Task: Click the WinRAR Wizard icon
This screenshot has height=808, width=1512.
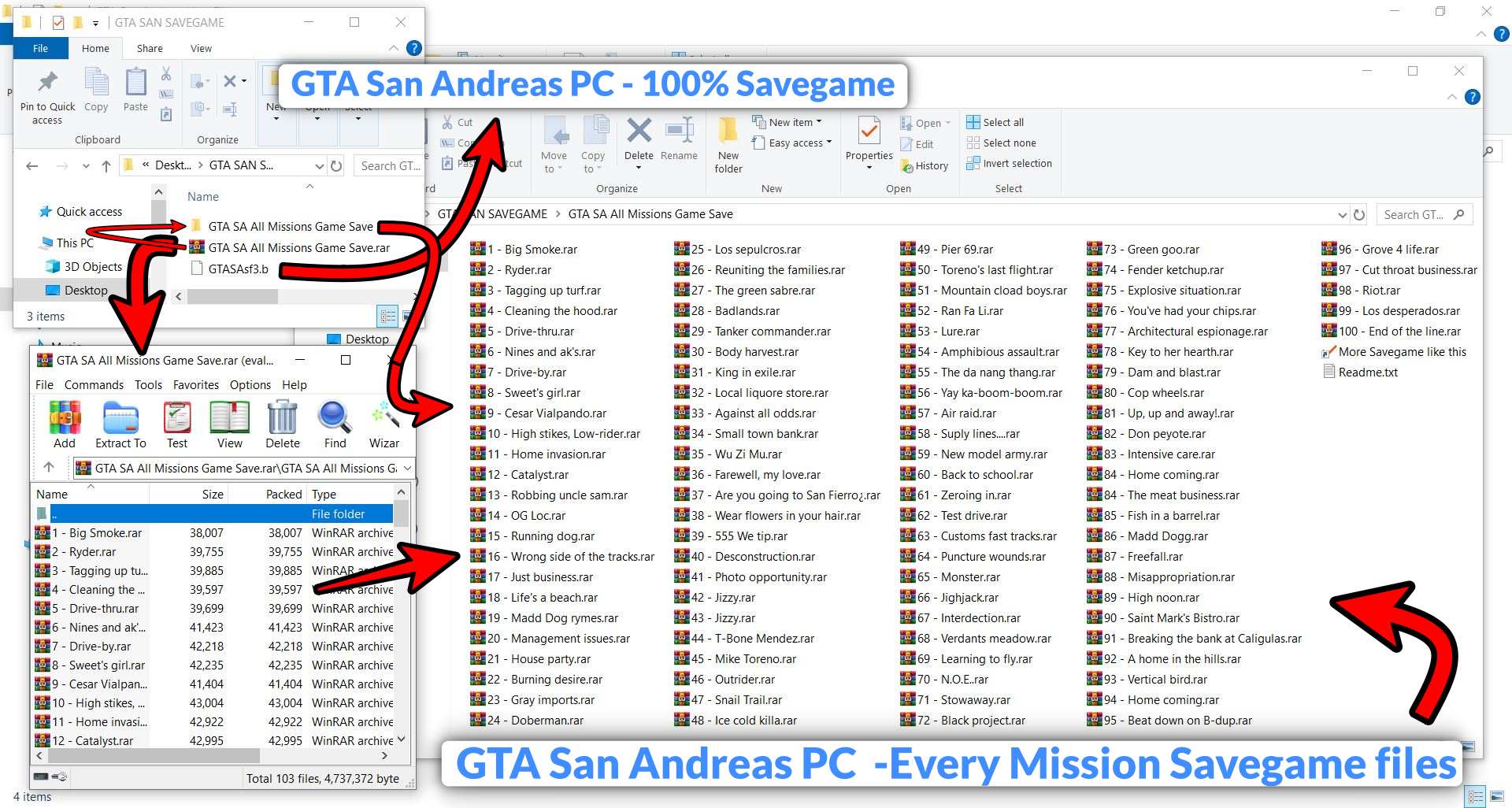Action: coord(384,424)
